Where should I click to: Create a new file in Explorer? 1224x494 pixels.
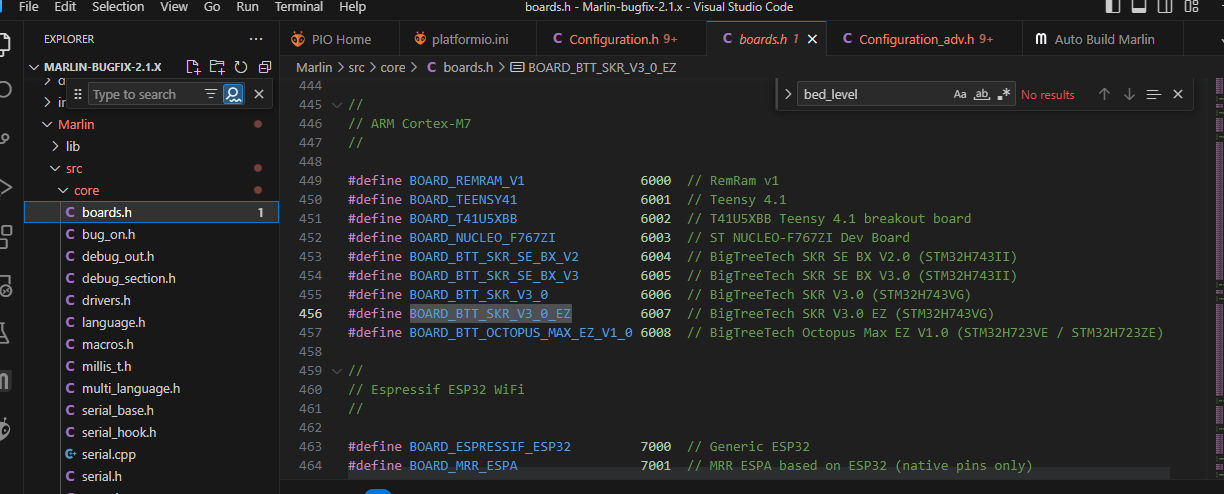pos(194,67)
